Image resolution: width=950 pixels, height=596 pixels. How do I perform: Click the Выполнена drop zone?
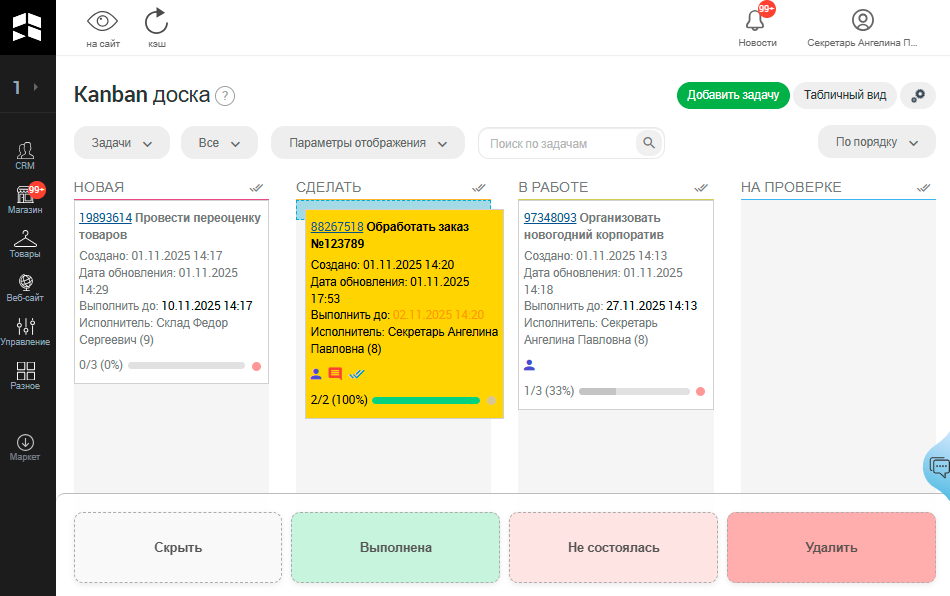(395, 547)
